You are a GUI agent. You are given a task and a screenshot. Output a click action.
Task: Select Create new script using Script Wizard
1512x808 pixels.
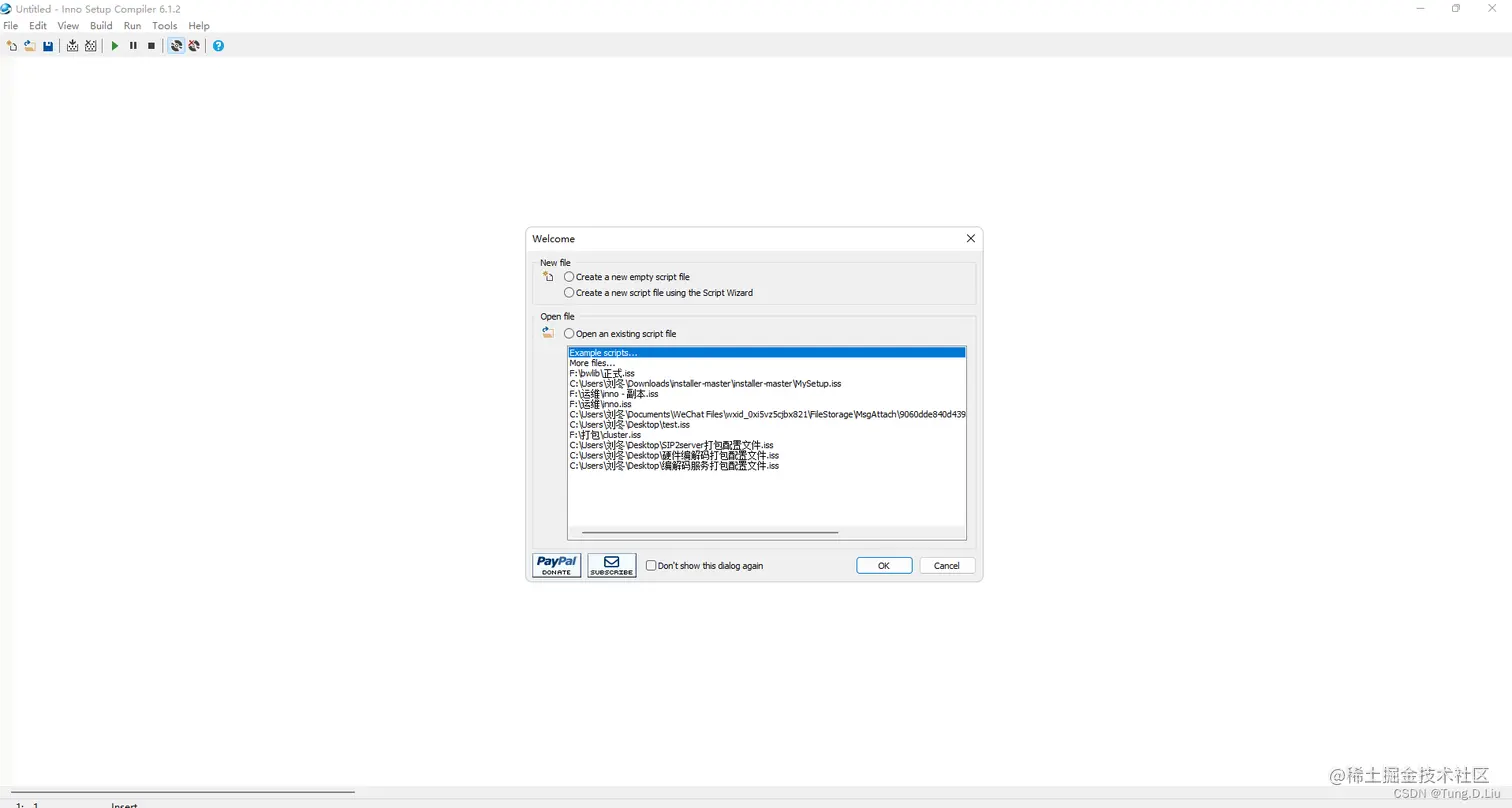(659, 293)
